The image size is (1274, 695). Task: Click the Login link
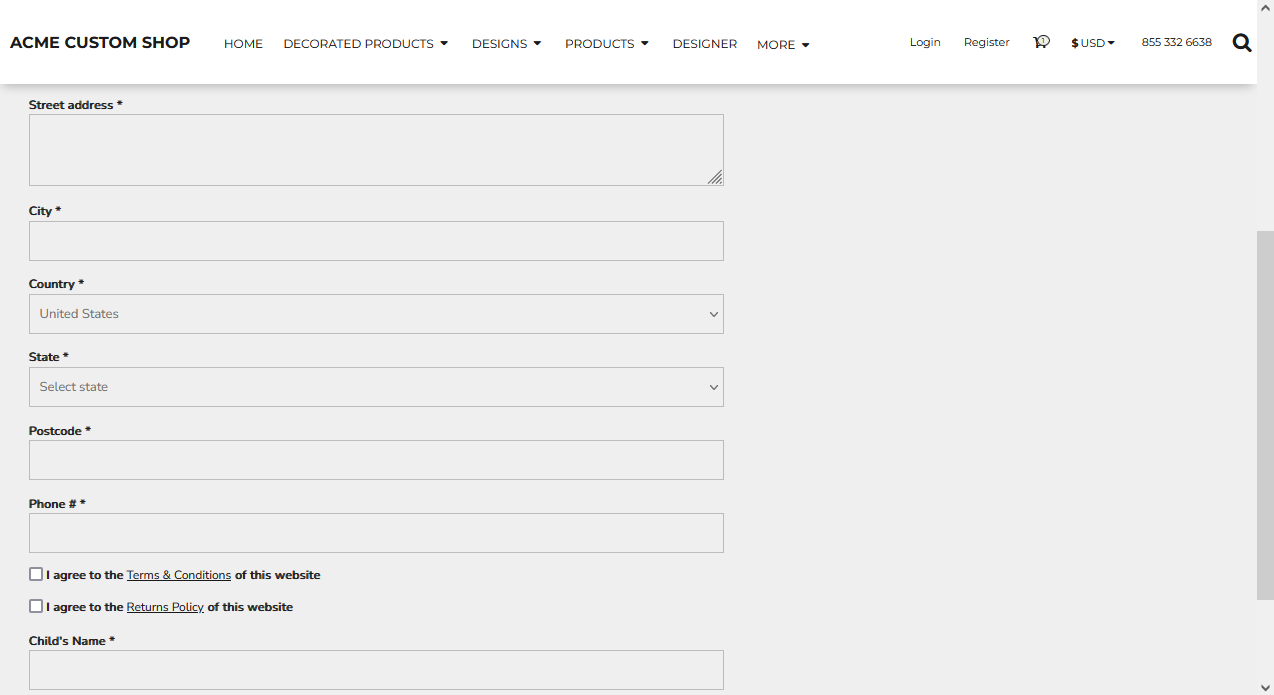coord(925,42)
